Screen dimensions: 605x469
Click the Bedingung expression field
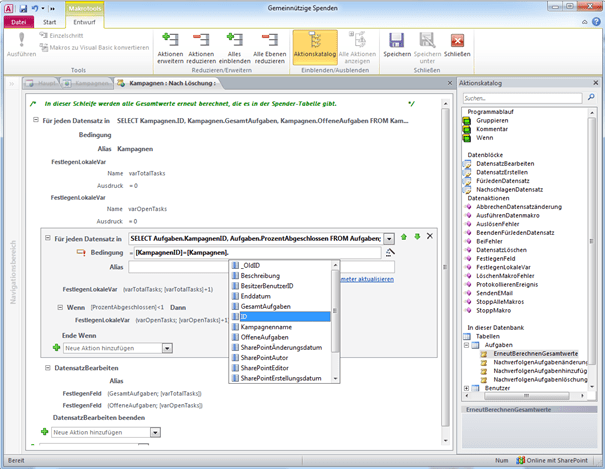[x=257, y=253]
